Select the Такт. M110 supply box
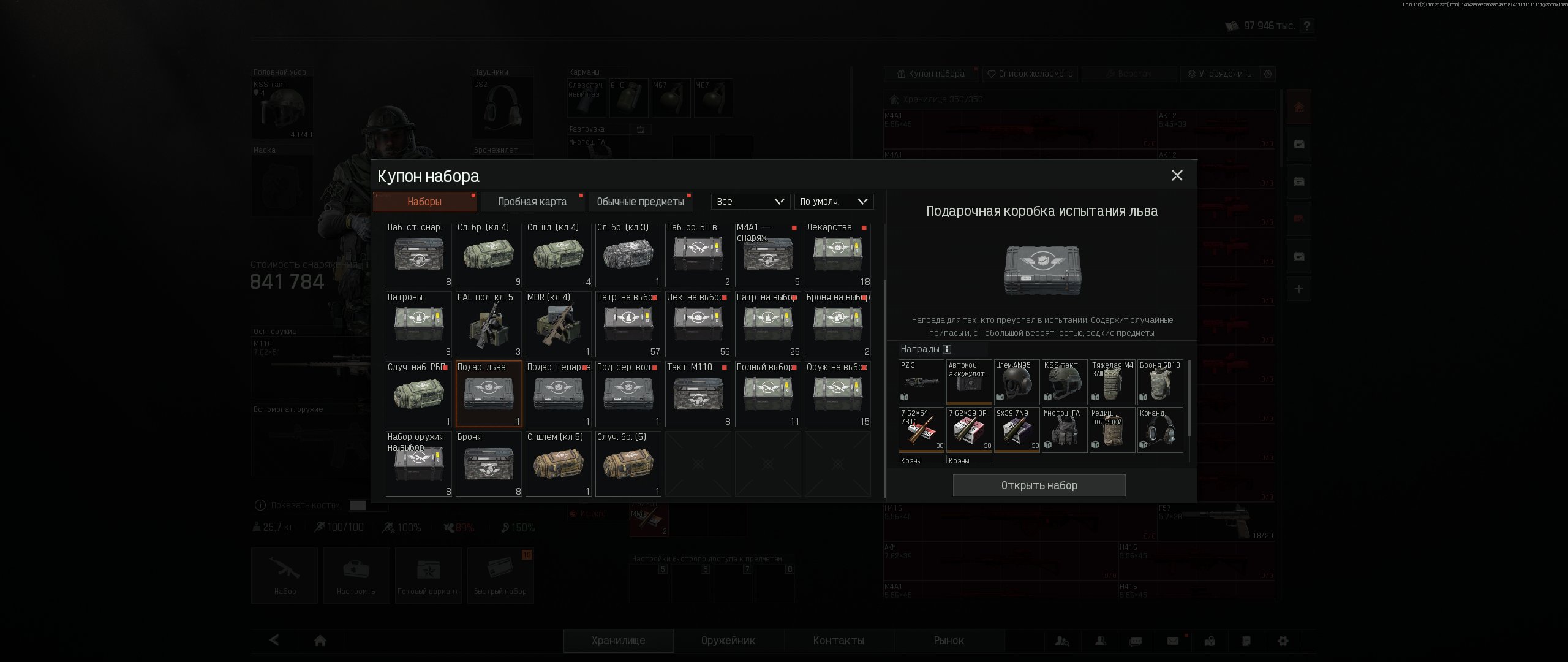This screenshot has height=662, width=1568. tap(698, 394)
